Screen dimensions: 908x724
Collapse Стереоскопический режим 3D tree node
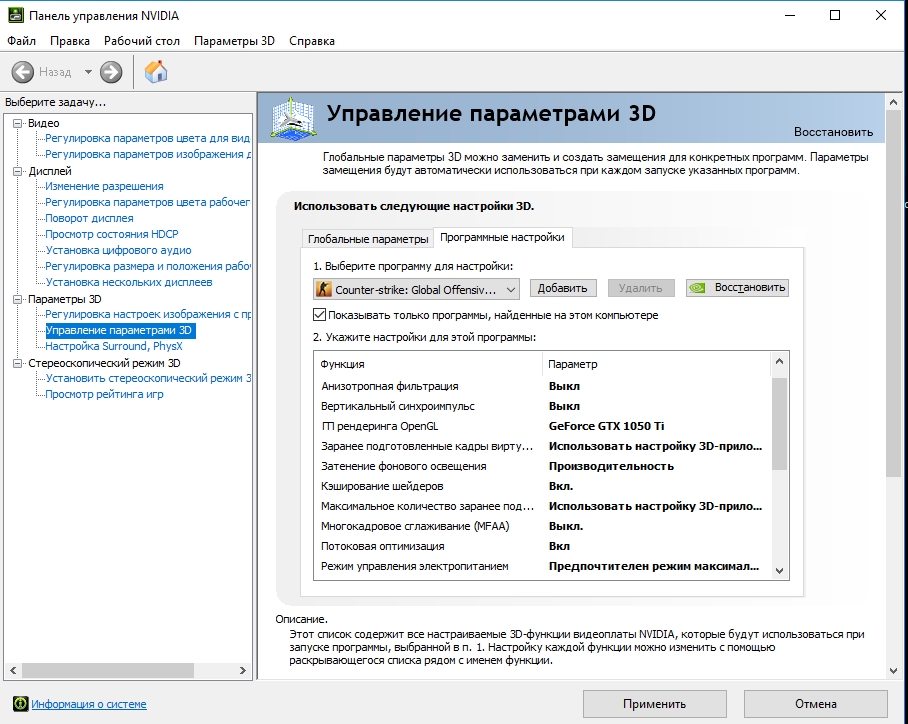[17, 363]
